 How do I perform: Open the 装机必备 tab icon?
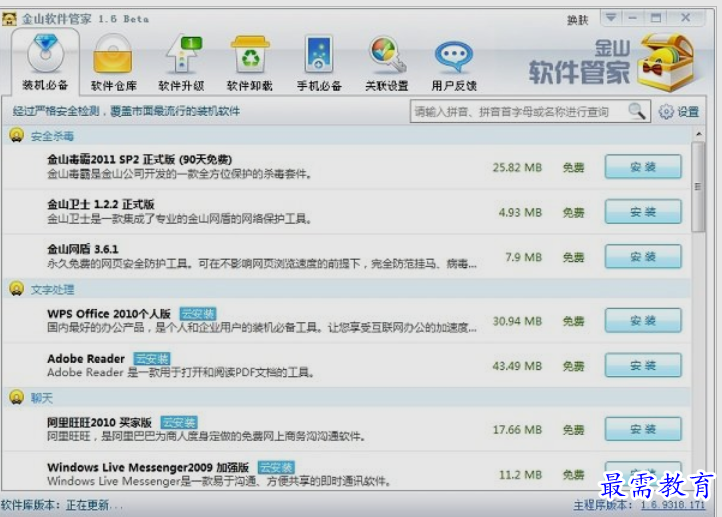(45, 54)
